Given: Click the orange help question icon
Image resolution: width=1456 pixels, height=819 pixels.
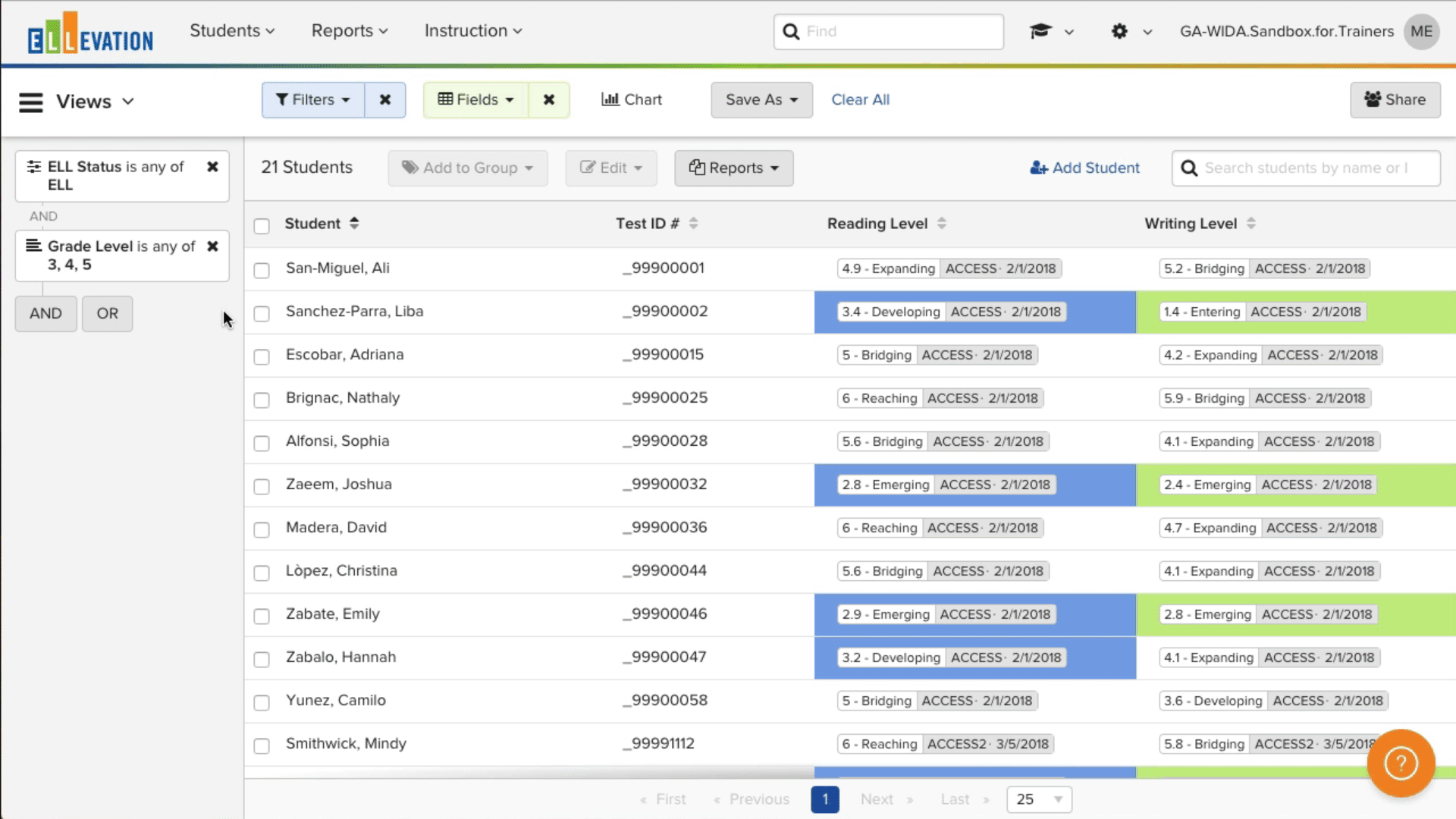Looking at the screenshot, I should (x=1401, y=763).
